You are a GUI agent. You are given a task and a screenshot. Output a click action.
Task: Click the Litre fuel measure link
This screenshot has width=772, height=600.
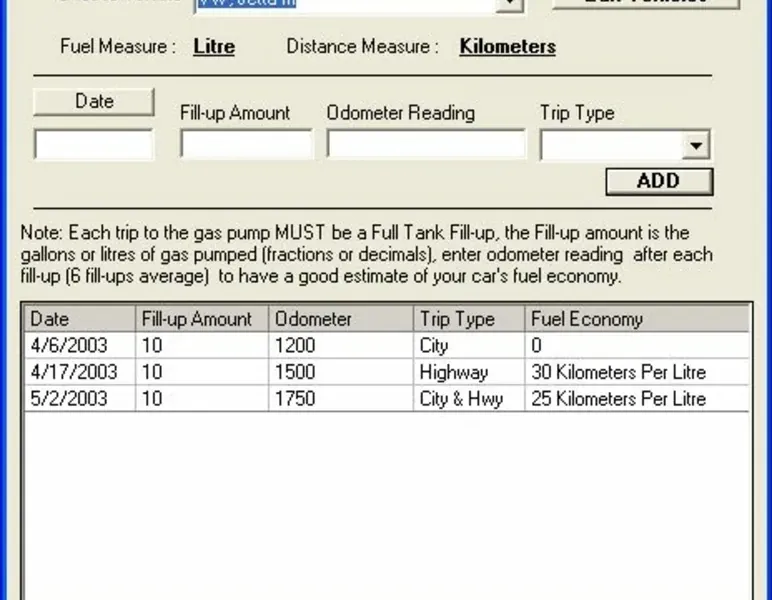click(x=214, y=47)
